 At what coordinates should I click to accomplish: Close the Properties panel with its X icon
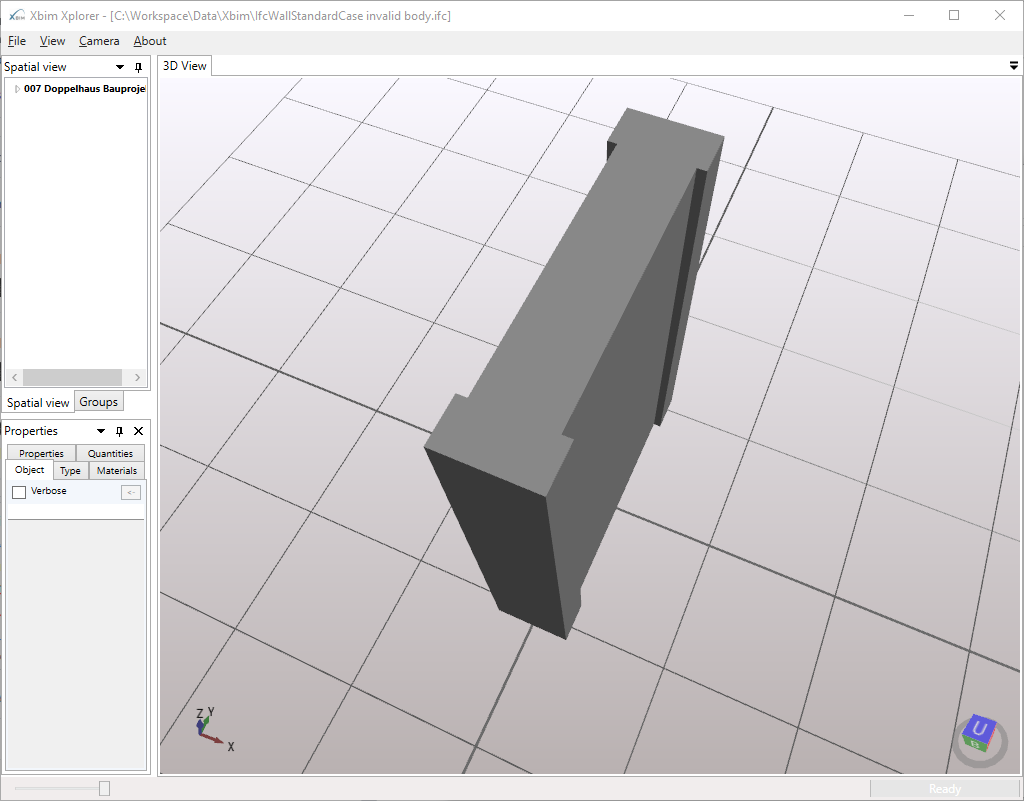point(138,431)
